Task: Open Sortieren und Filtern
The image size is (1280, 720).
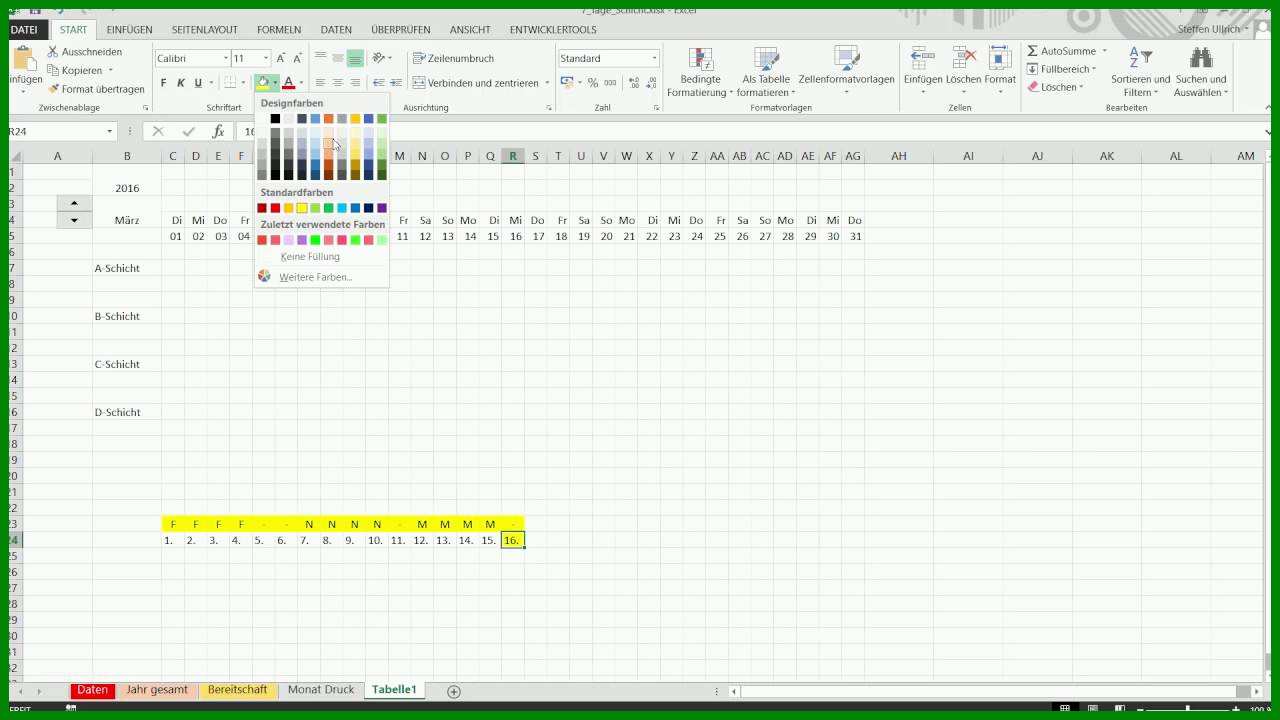Action: 1140,72
